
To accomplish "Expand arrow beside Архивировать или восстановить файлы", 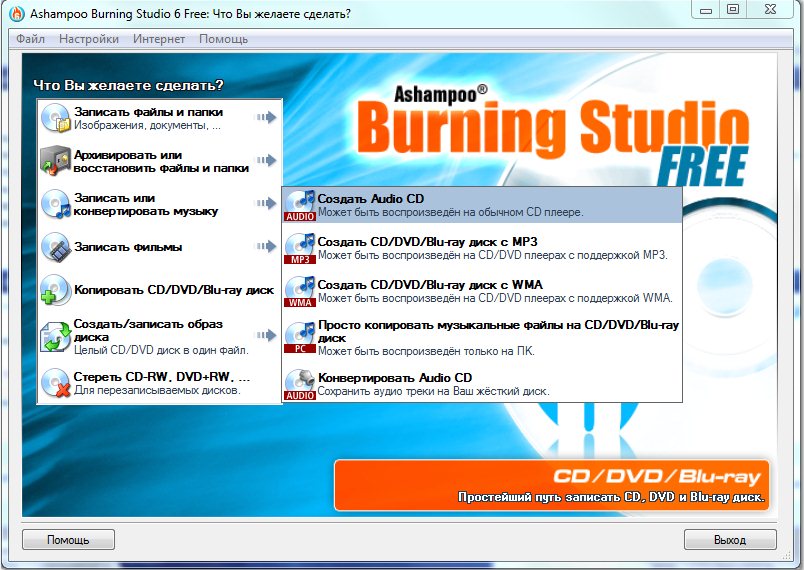I will pyautogui.click(x=266, y=160).
